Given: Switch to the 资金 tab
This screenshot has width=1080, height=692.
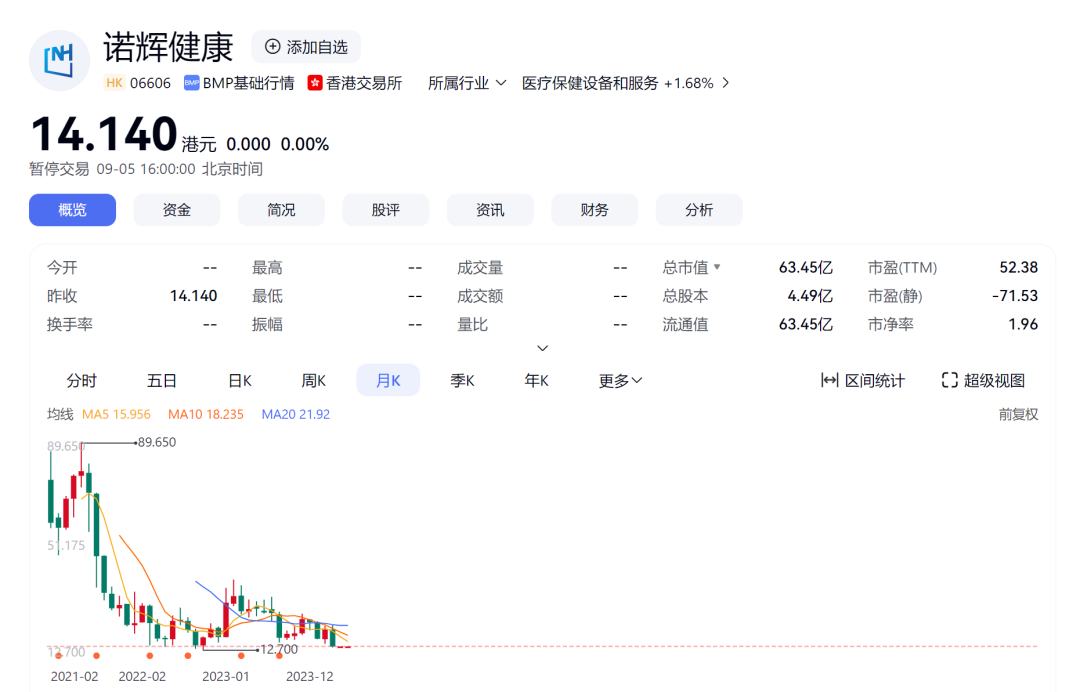Looking at the screenshot, I should 177,210.
